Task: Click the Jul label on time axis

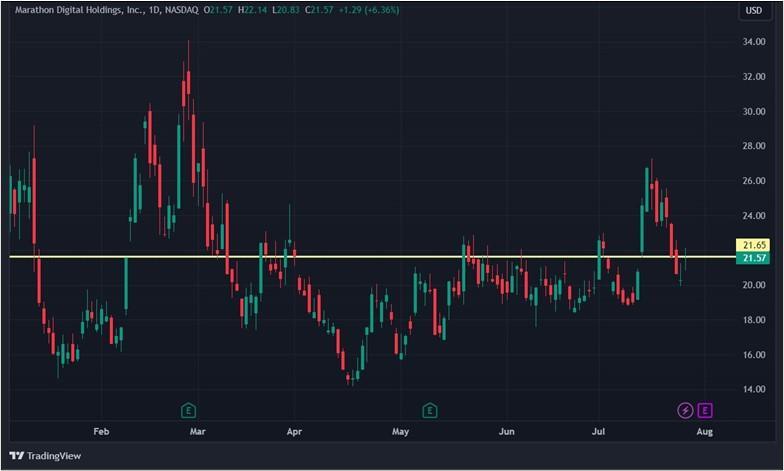Action: pos(598,431)
